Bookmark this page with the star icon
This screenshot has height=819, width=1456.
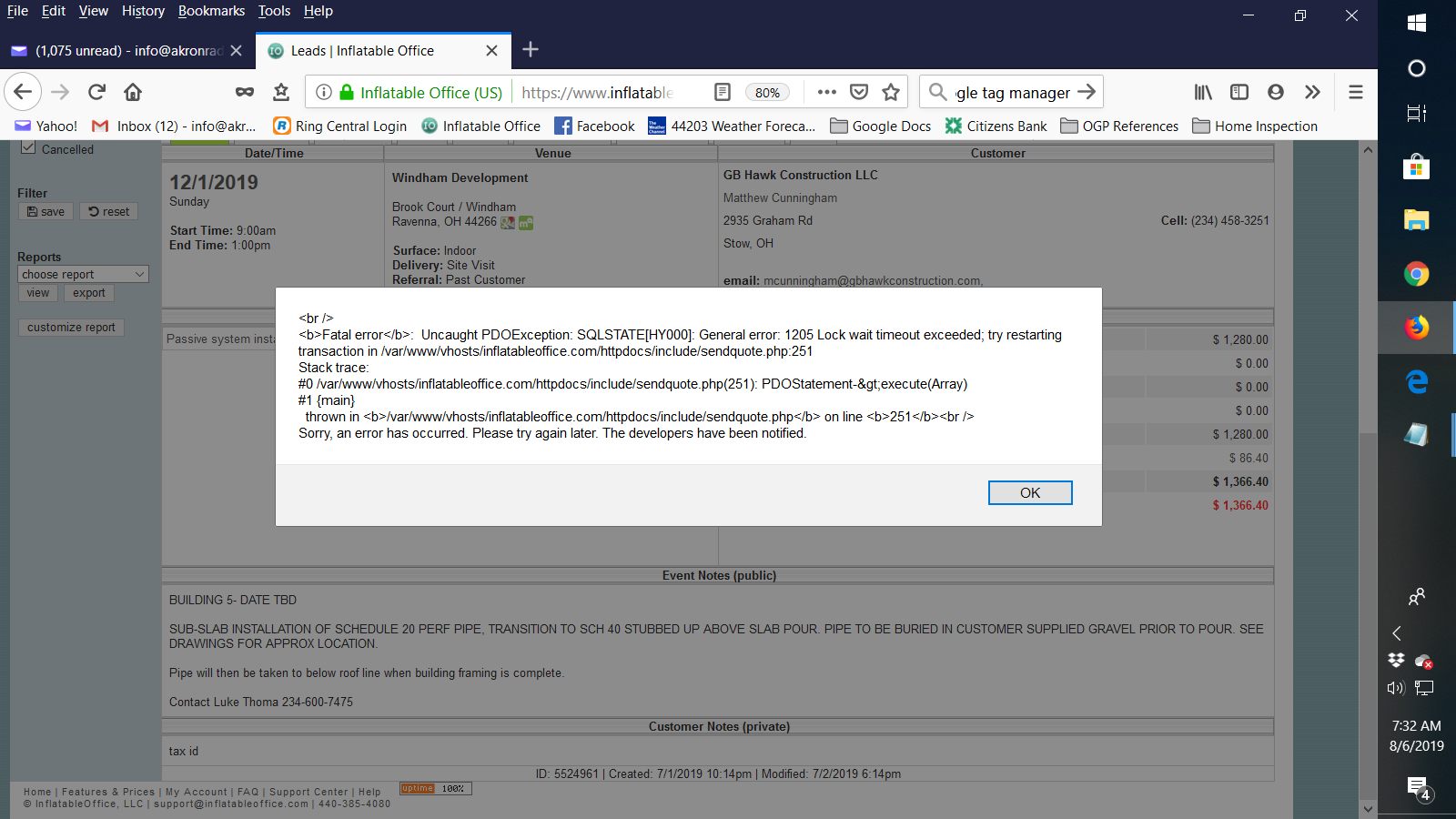891,92
